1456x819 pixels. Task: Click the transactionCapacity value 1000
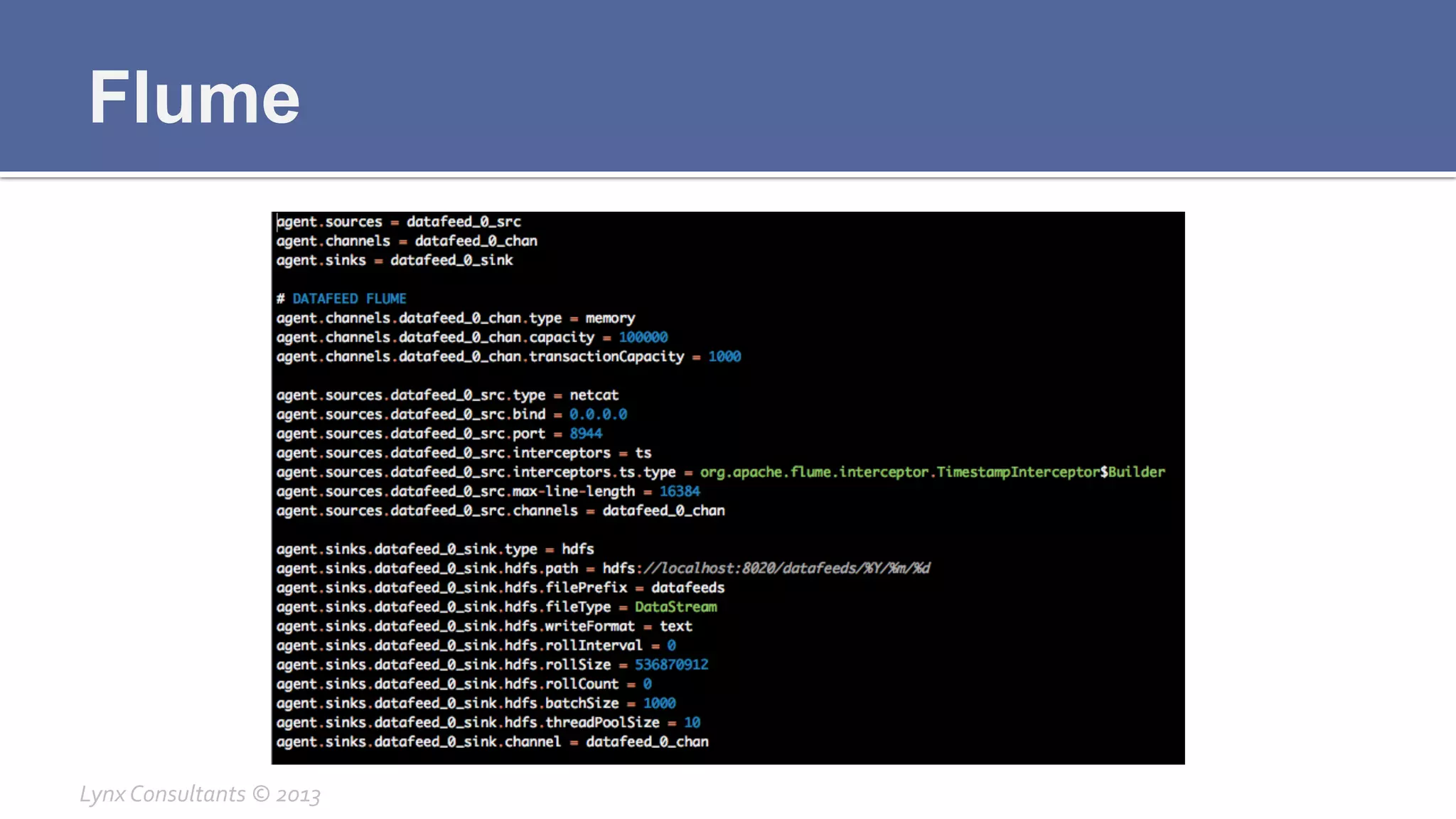click(724, 356)
